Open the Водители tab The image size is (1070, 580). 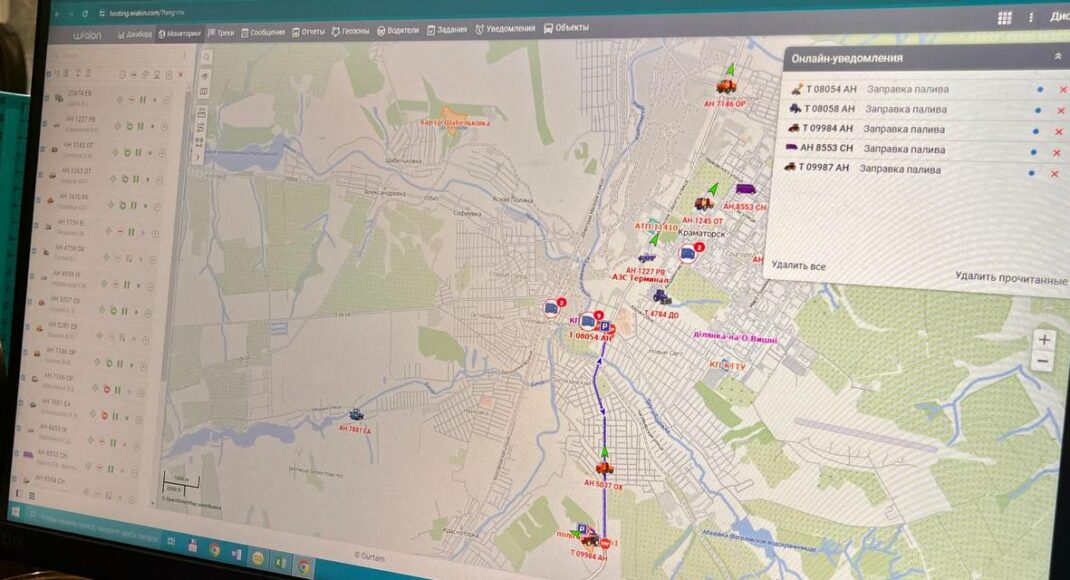(398, 30)
